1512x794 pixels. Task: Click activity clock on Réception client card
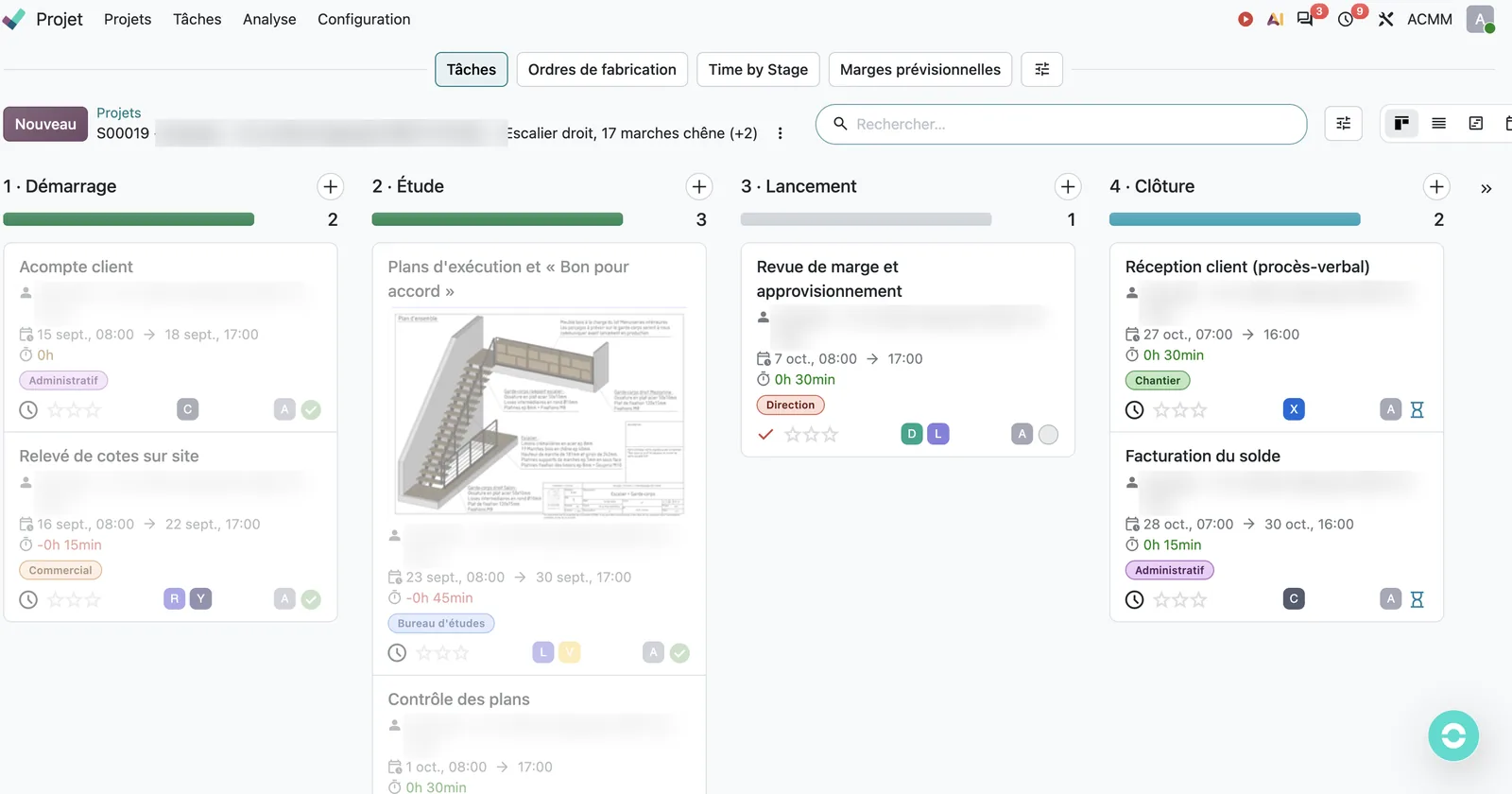[1134, 410]
